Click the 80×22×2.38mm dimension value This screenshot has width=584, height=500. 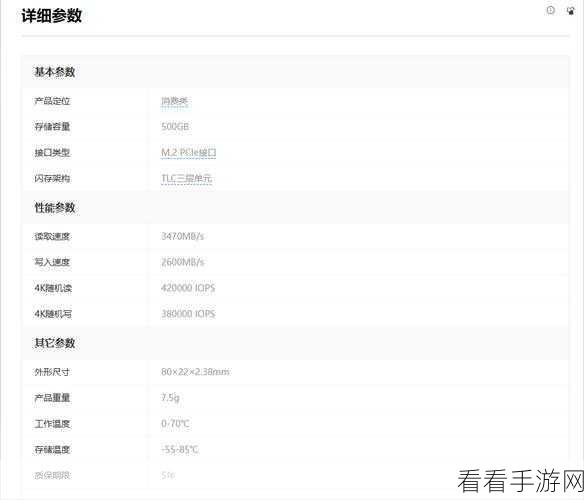(x=196, y=372)
